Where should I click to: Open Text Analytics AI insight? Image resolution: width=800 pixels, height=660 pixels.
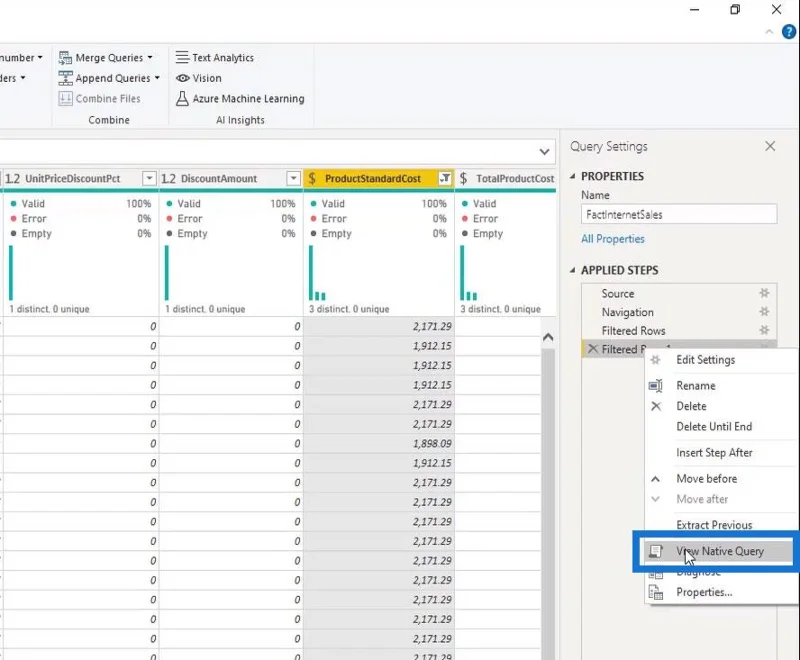pyautogui.click(x=215, y=58)
